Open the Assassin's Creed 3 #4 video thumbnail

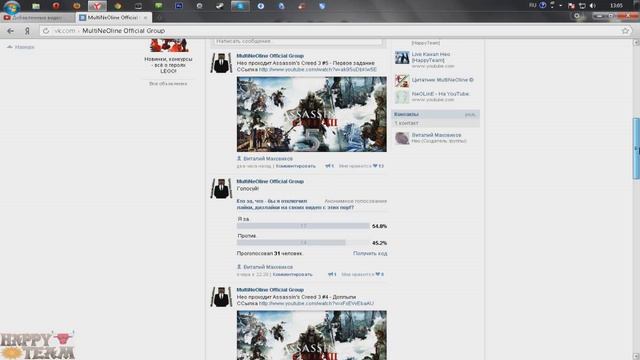311,335
